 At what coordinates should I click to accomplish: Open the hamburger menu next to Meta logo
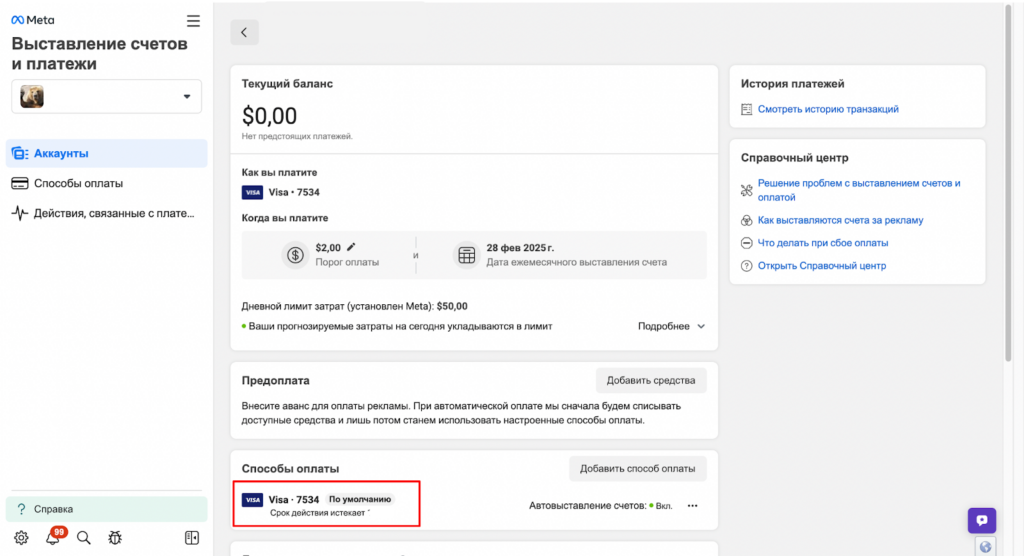click(193, 21)
